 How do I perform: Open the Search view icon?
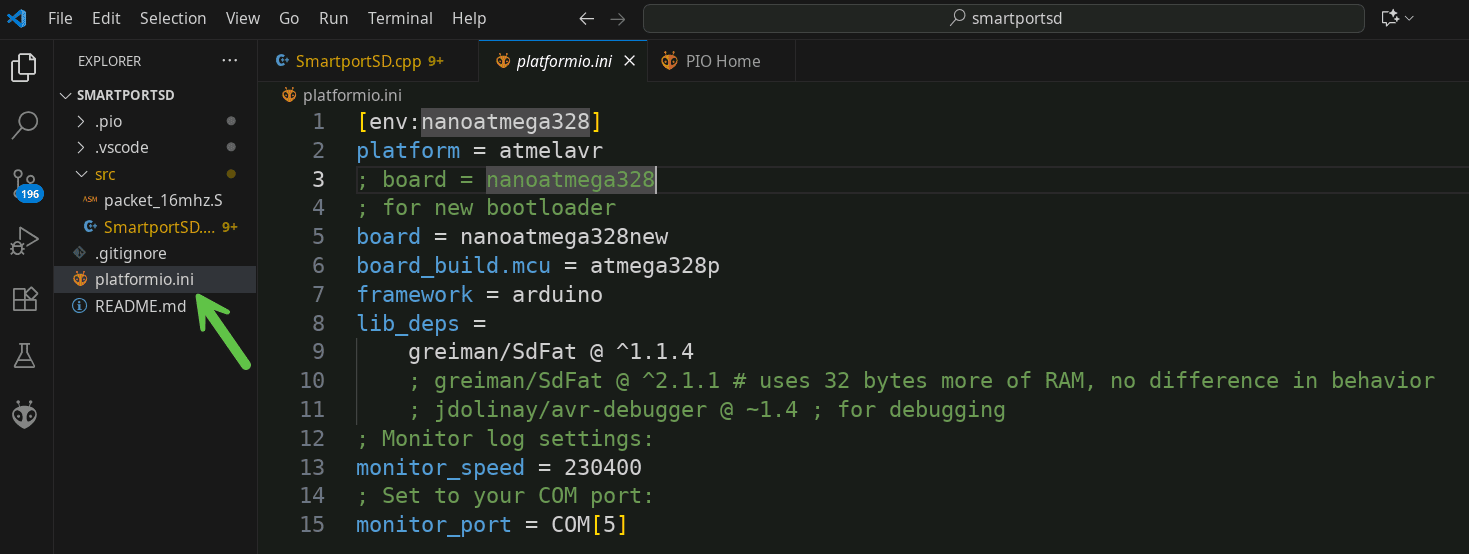pos(24,125)
